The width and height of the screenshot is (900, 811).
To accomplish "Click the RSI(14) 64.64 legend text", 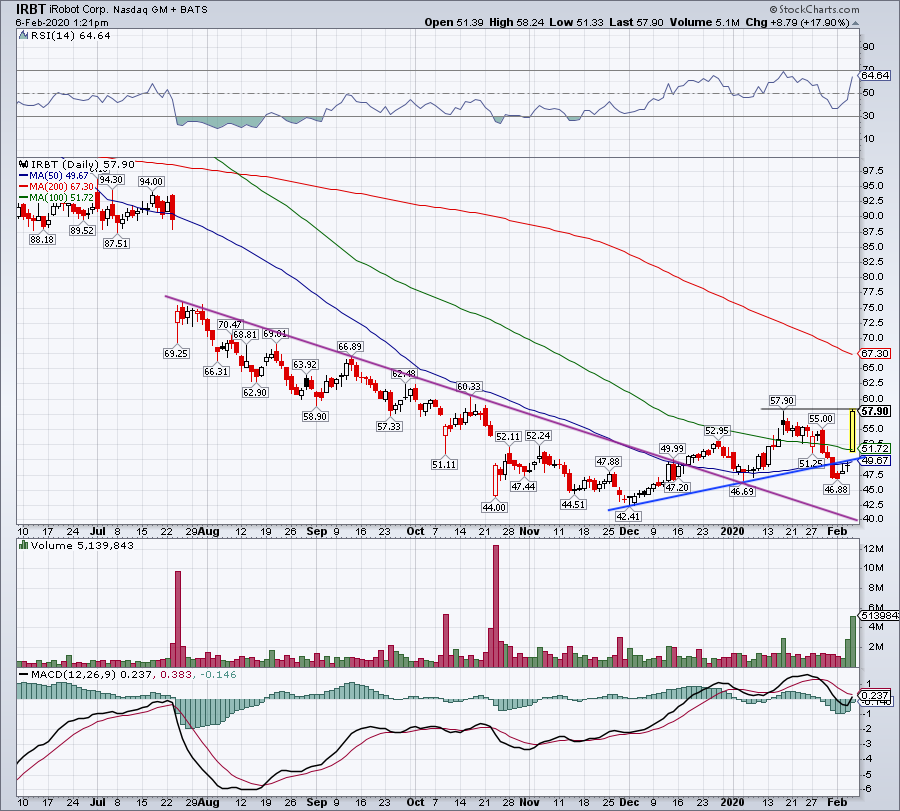I will 70,36.
